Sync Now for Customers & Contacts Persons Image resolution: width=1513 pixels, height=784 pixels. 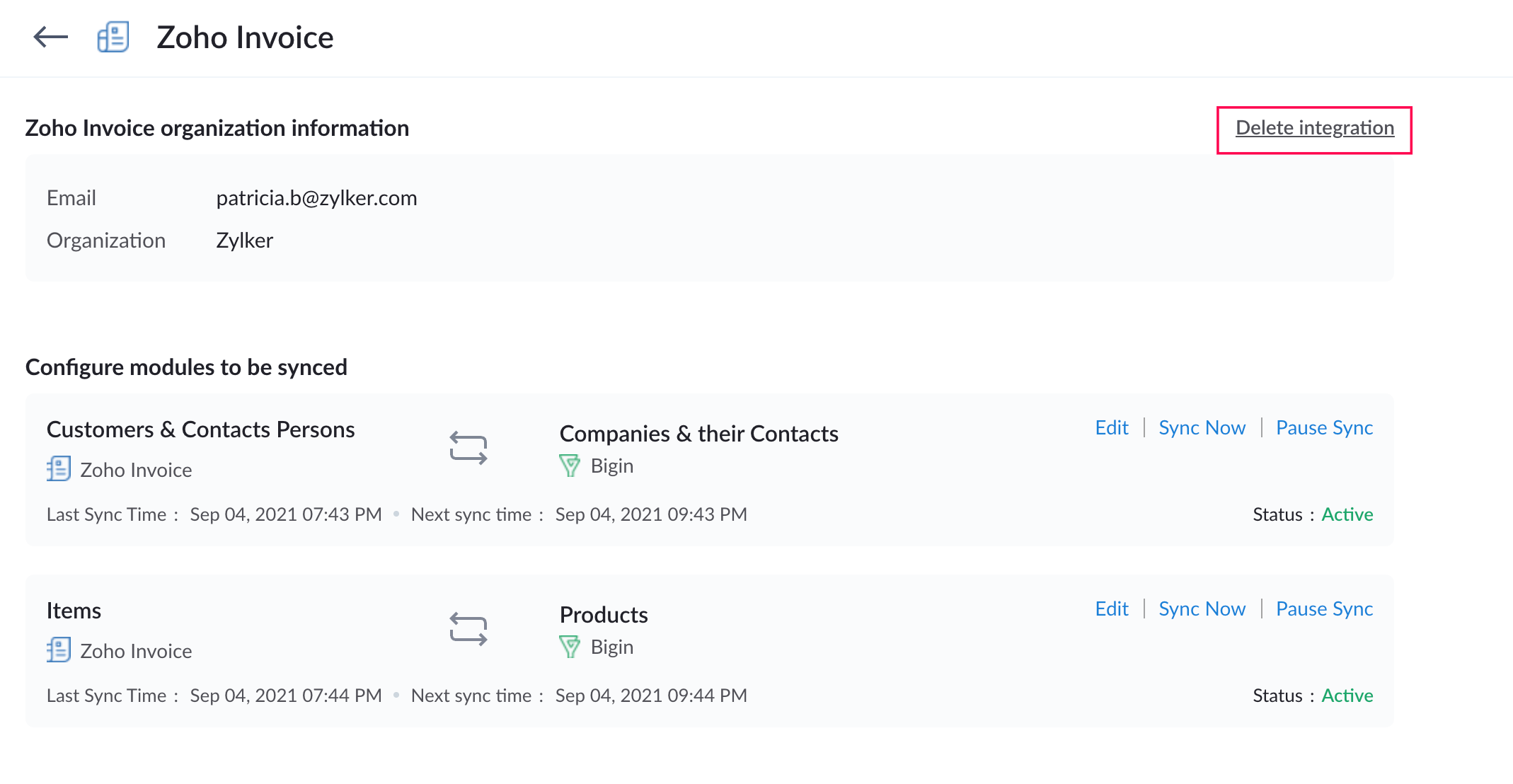tap(1202, 428)
